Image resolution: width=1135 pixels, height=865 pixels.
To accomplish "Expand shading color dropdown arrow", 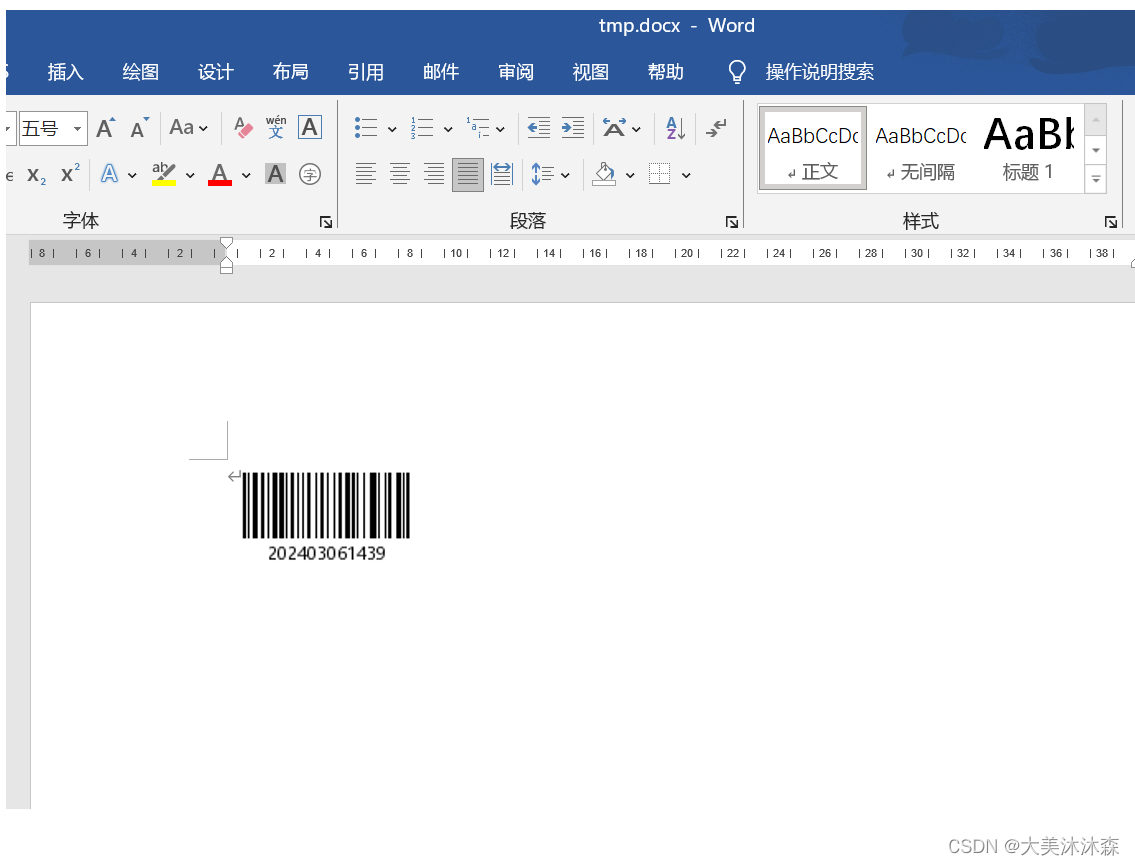I will tap(630, 175).
